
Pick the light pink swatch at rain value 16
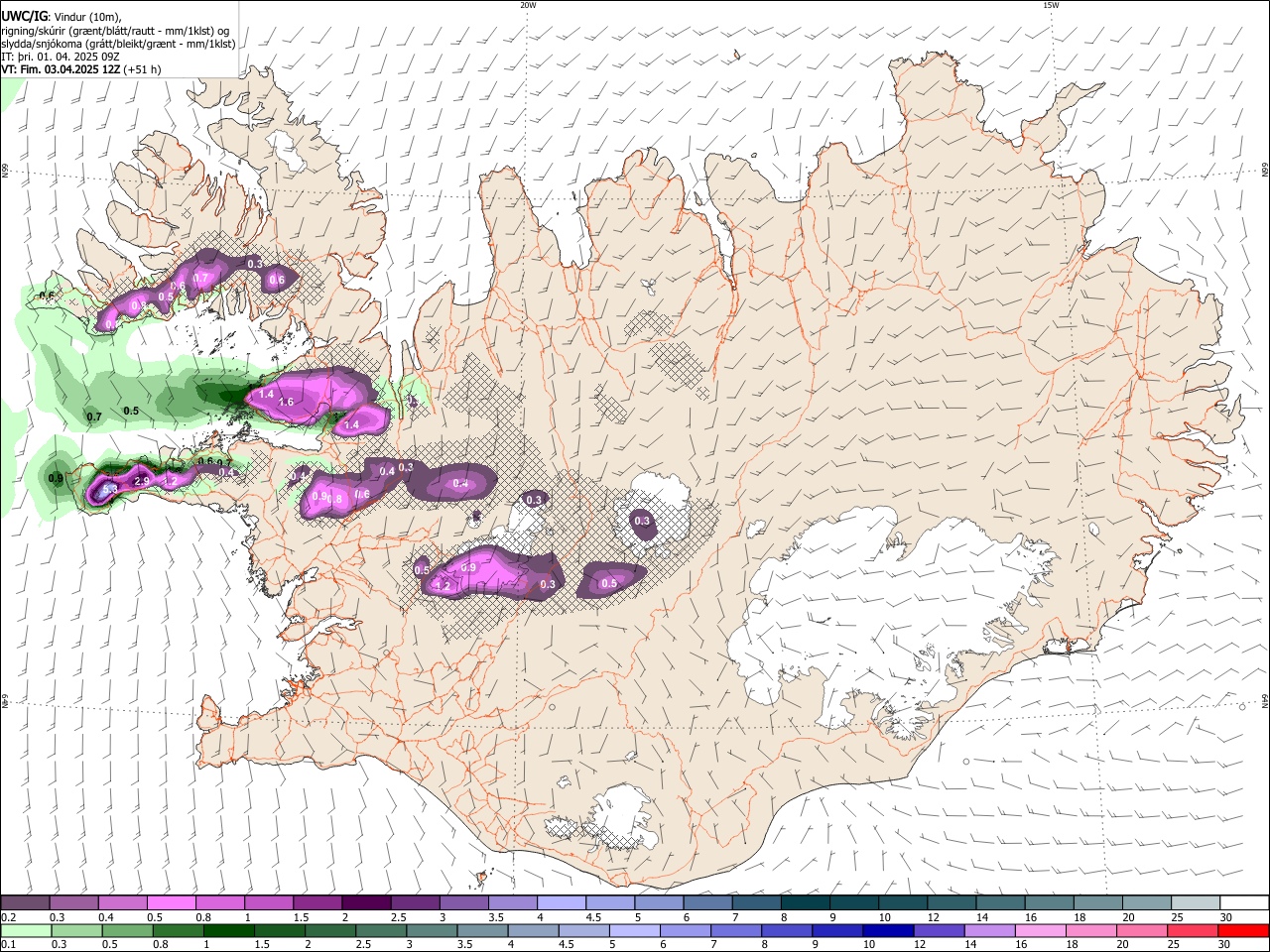[x=1040, y=931]
